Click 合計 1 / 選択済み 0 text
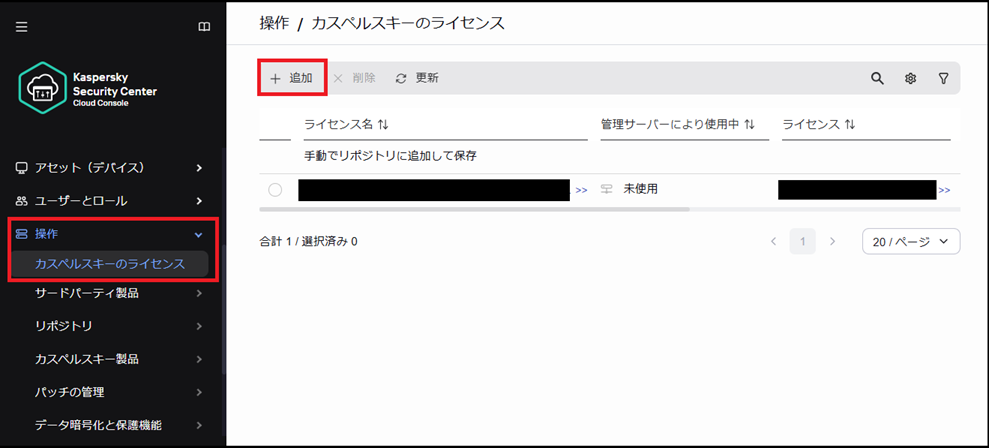The width and height of the screenshot is (989, 448). tap(308, 241)
